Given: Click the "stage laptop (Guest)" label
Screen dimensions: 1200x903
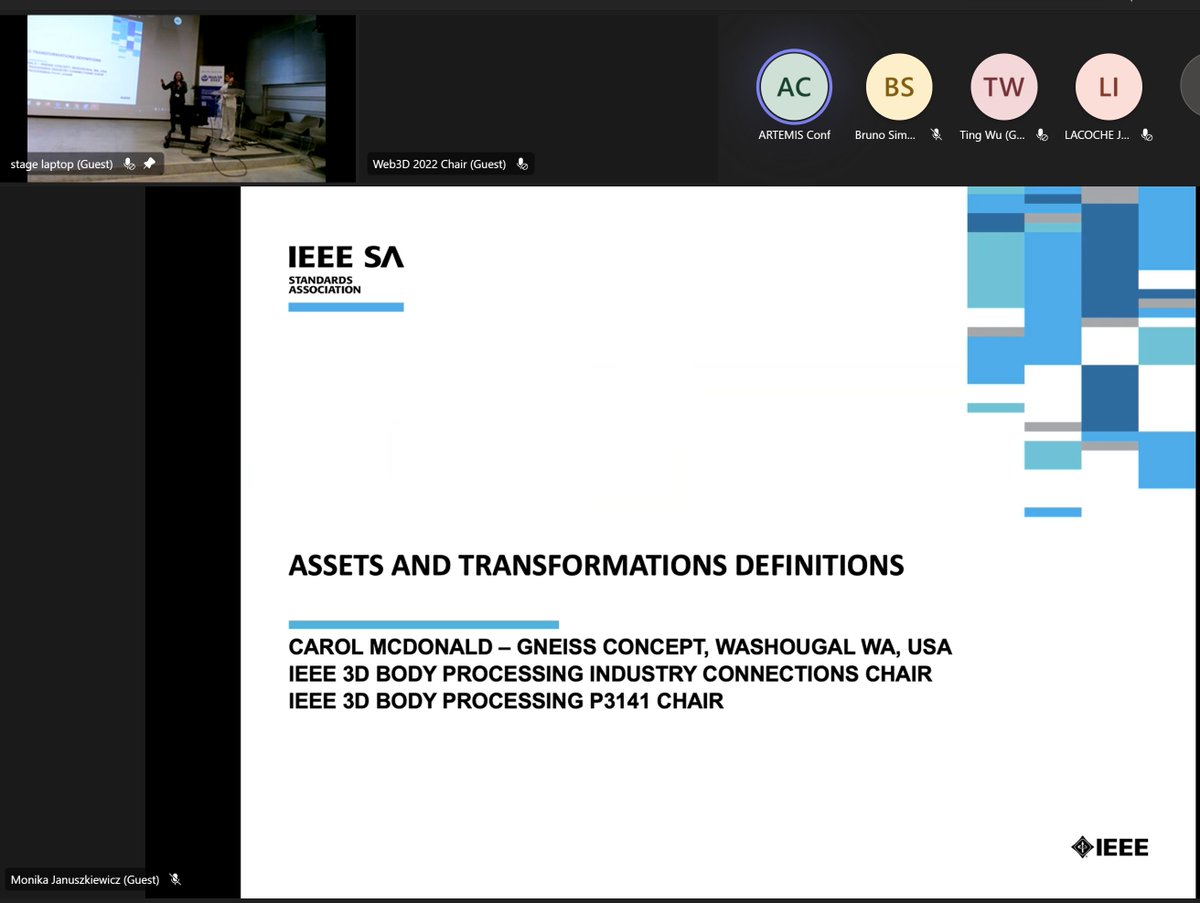Looking at the screenshot, I should (62, 164).
